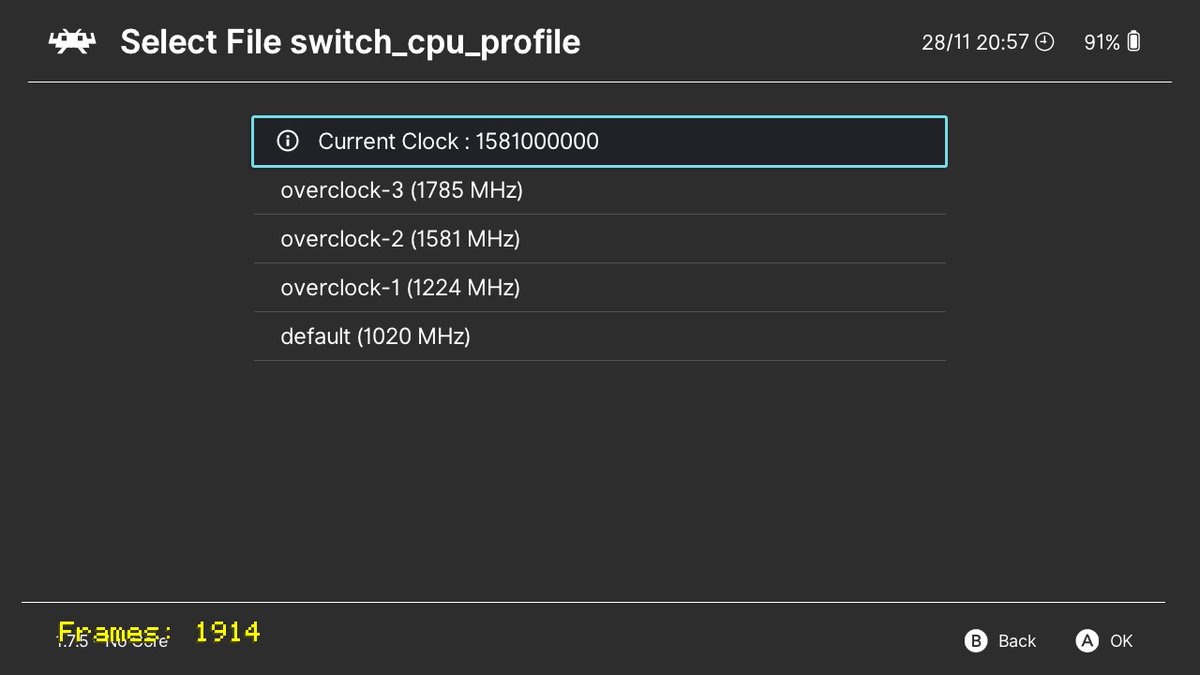Image resolution: width=1200 pixels, height=675 pixels.
Task: Select overclock-3 (1785 MHz) profile
Action: [x=600, y=190]
